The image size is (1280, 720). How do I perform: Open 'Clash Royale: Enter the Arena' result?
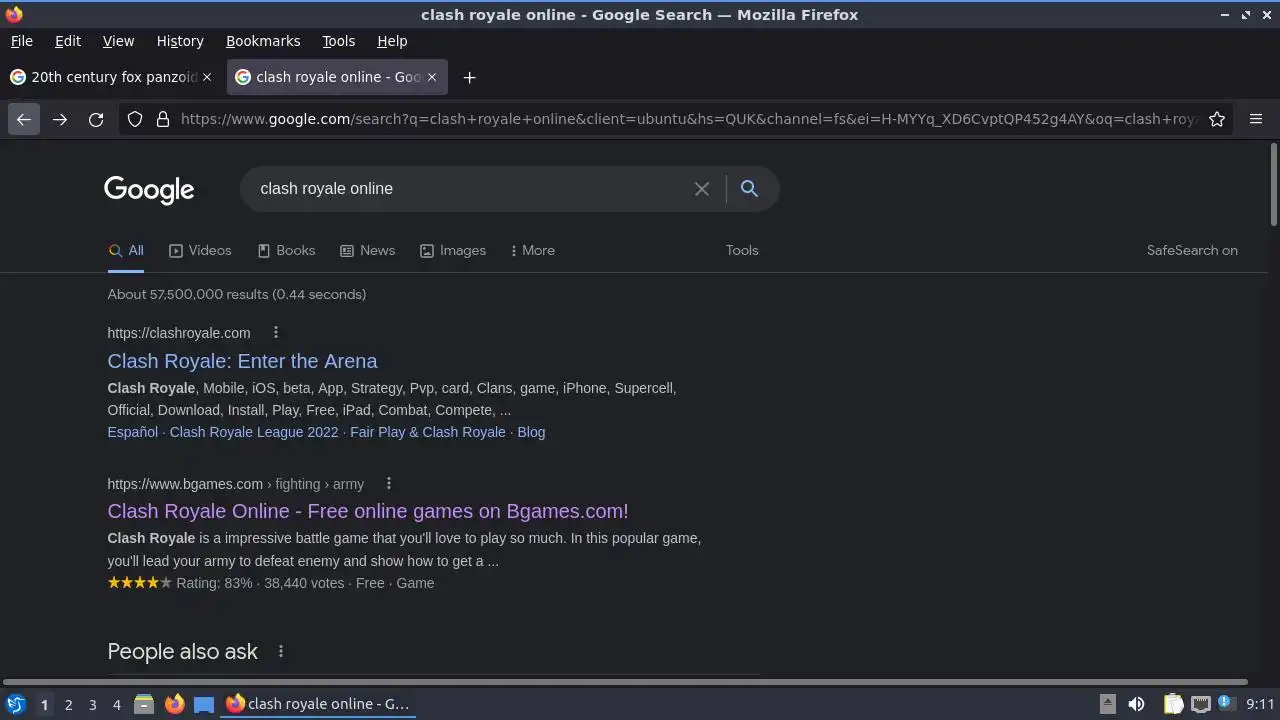coord(242,361)
